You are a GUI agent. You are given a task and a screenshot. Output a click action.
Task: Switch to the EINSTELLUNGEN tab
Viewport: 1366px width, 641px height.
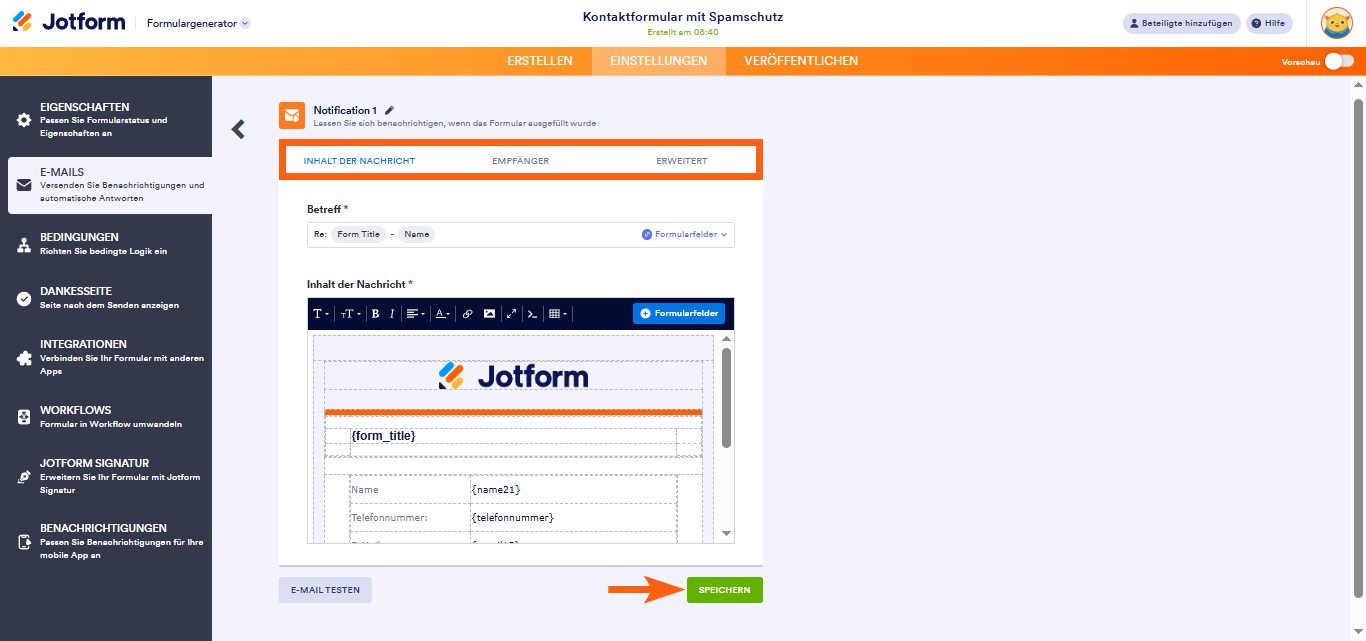pos(659,61)
